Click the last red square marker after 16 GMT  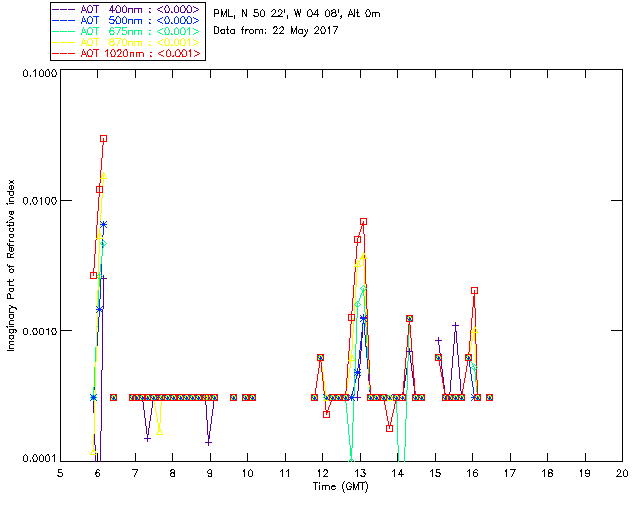tap(489, 397)
